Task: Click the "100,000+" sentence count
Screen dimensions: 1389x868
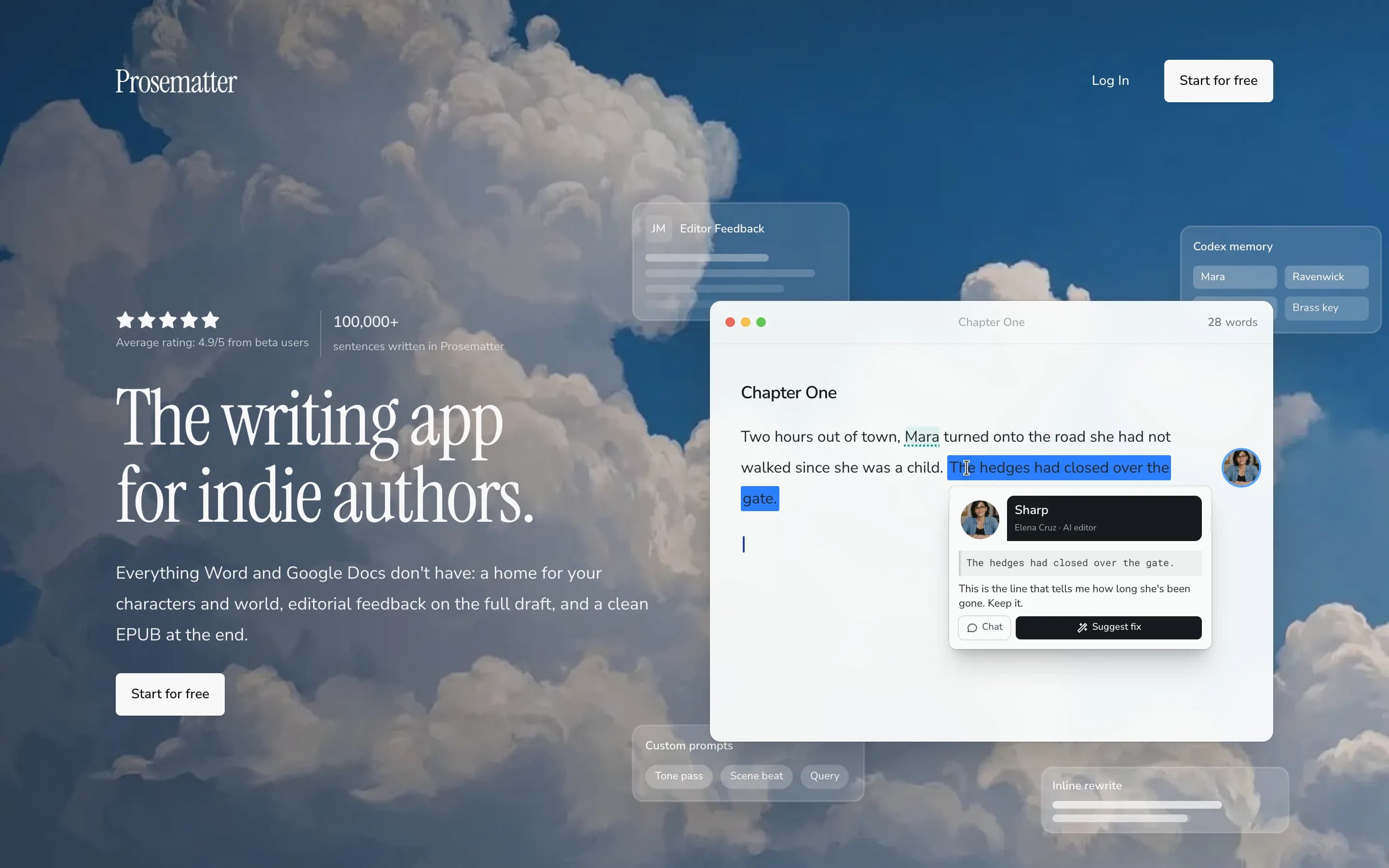Action: (x=366, y=322)
